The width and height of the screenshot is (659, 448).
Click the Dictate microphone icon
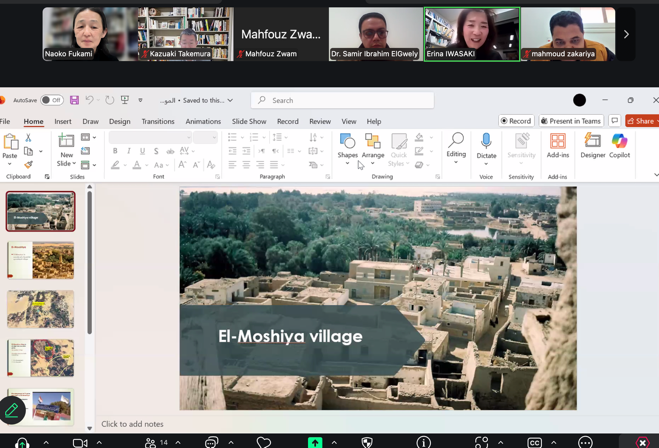pos(486,142)
